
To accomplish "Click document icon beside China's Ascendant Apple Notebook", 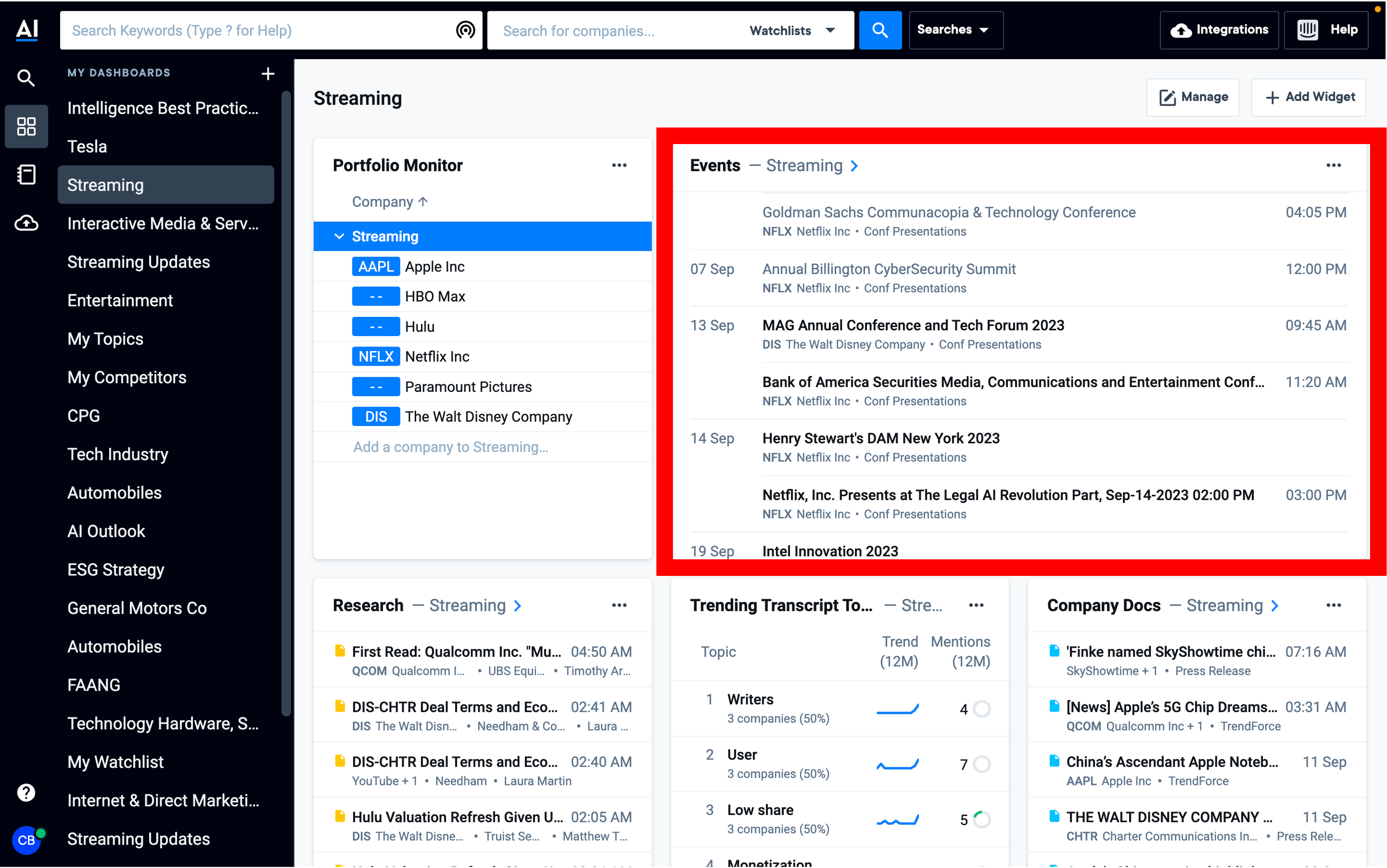I will [x=1054, y=761].
